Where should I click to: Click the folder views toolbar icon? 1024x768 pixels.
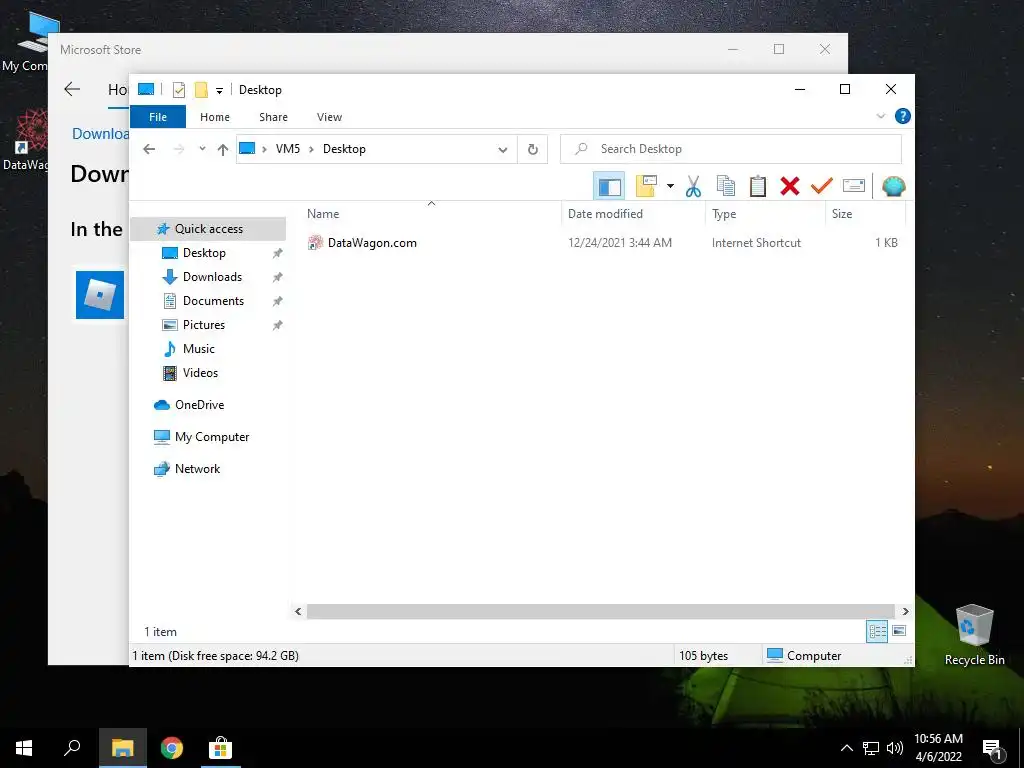pos(646,186)
